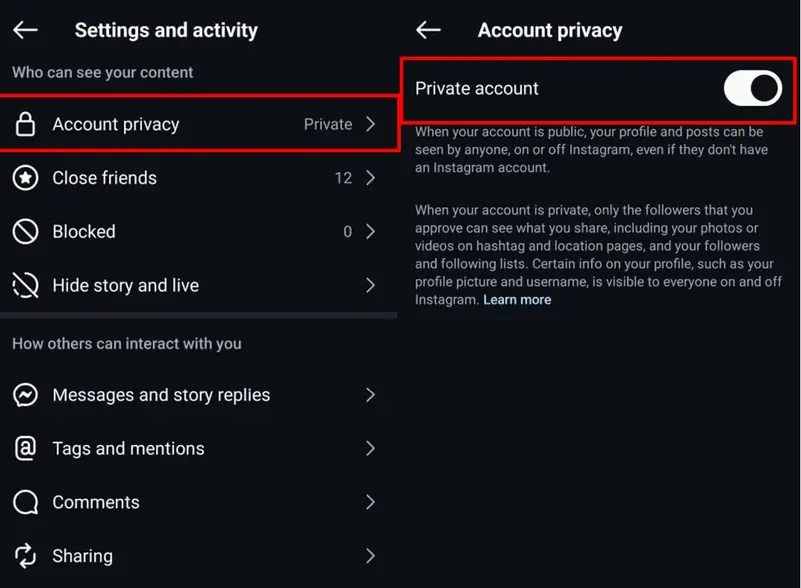
Task: Open Tags and mentions settings
Action: click(199, 449)
